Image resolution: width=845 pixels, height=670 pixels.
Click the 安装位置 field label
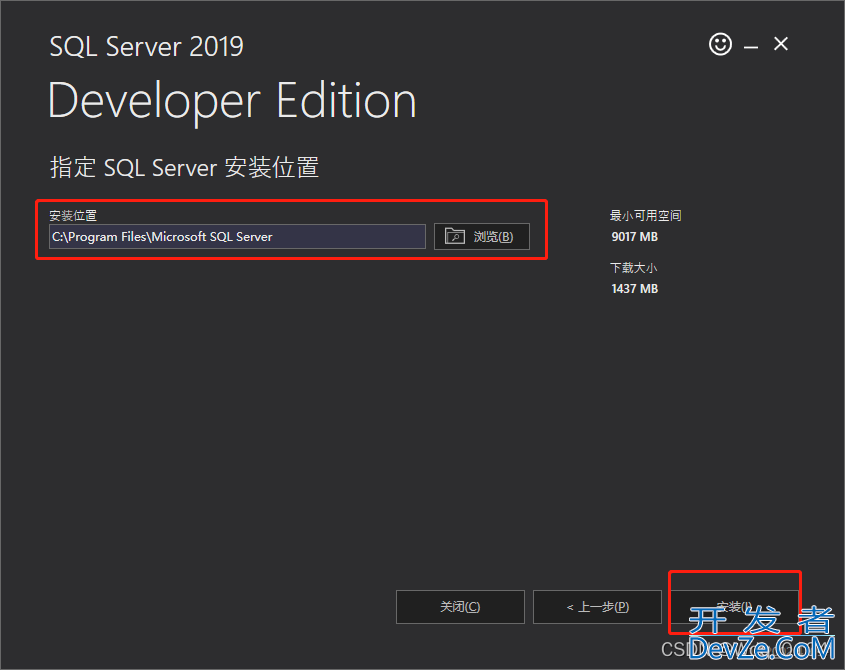(x=73, y=216)
